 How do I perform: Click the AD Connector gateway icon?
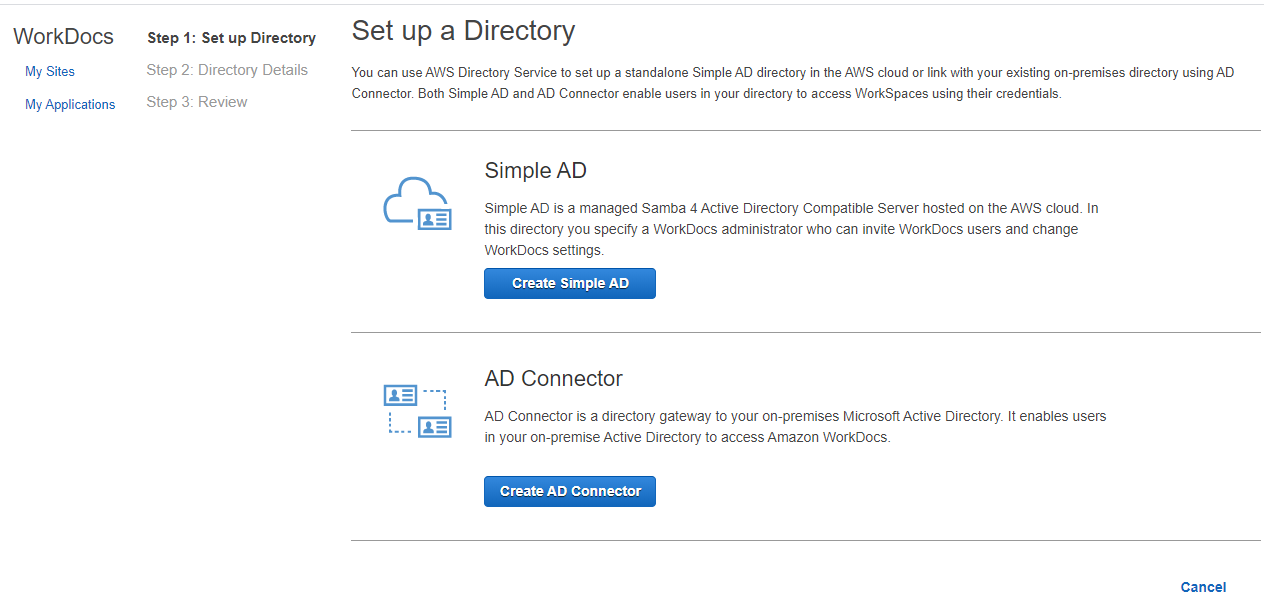click(418, 411)
